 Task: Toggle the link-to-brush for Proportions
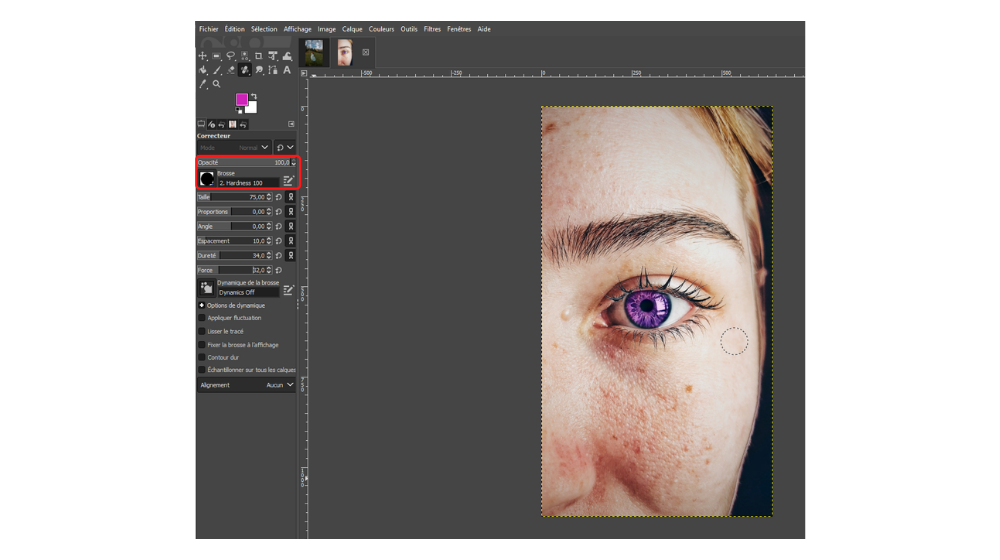291,211
